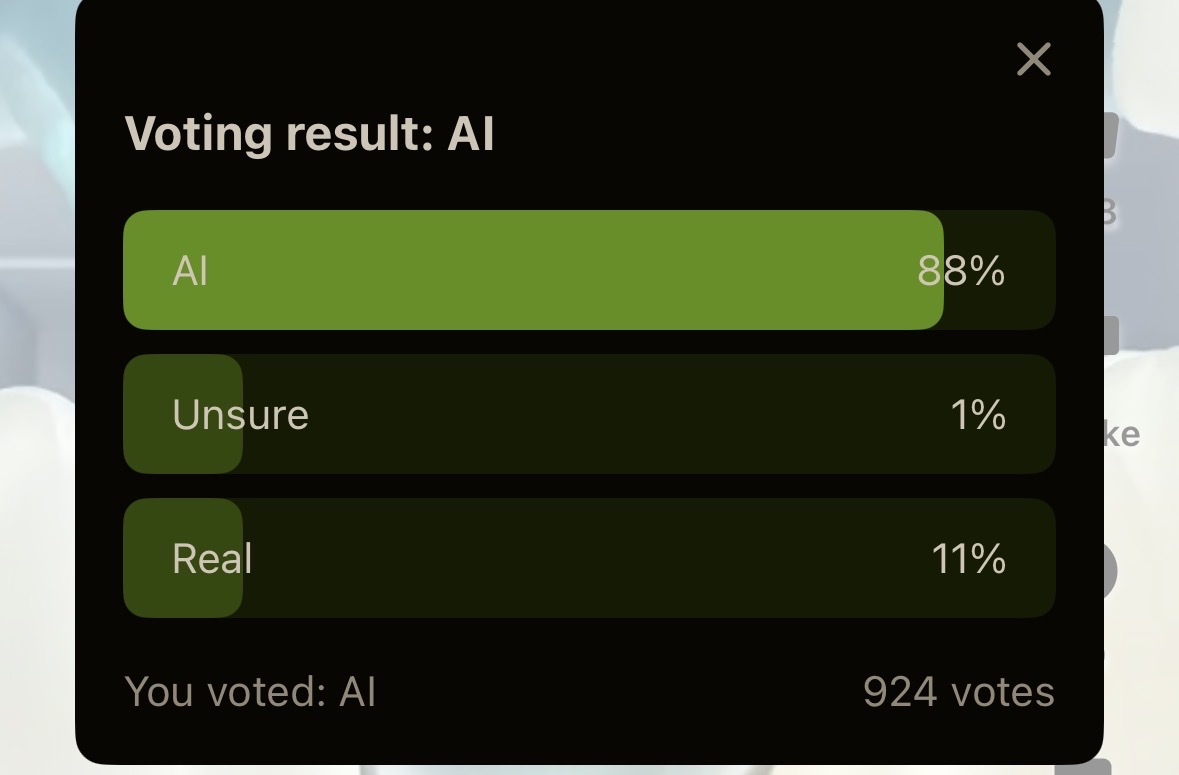The height and width of the screenshot is (775, 1179).
Task: Close the voting result dialog
Action: point(1033,59)
